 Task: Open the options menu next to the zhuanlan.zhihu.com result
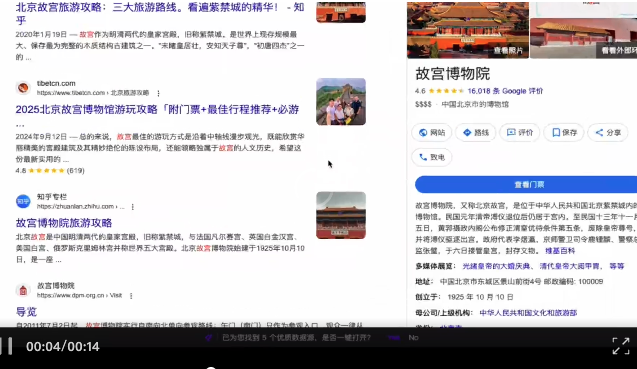pos(132,207)
